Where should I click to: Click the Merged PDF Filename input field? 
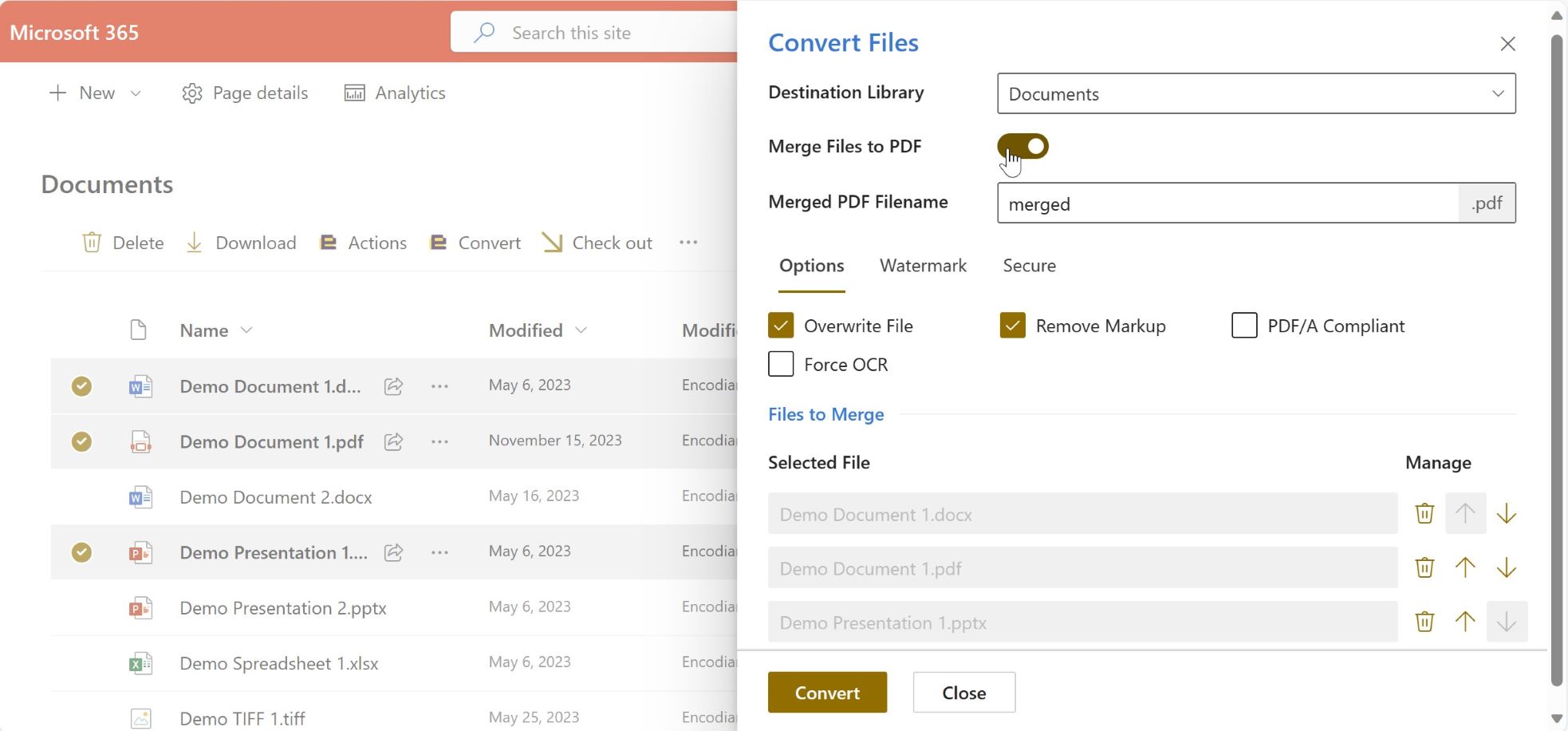[1227, 203]
